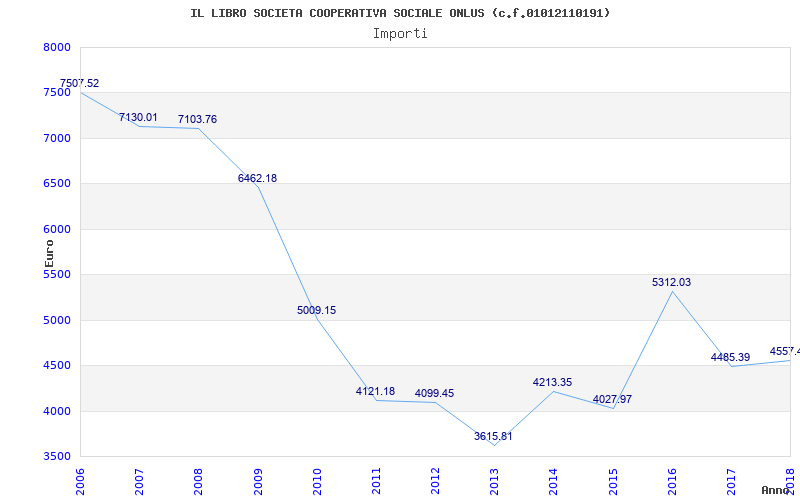800x500 pixels.
Task: Click the 2007 x-axis label
Action: [139, 482]
